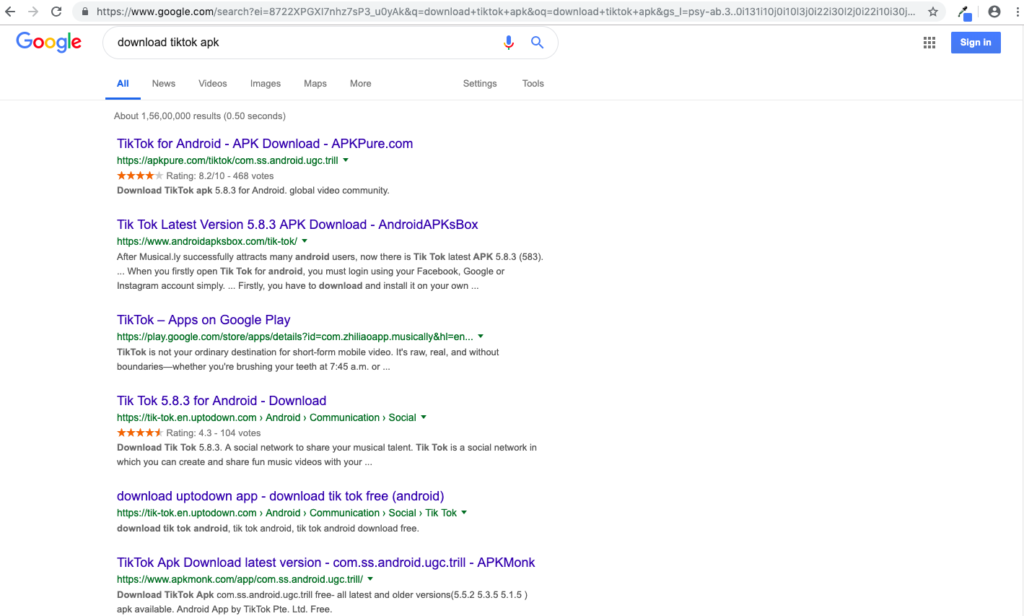Click the https://apkpure.com/tiktok/com.ss.android.ugc.trill URL text

click(227, 161)
